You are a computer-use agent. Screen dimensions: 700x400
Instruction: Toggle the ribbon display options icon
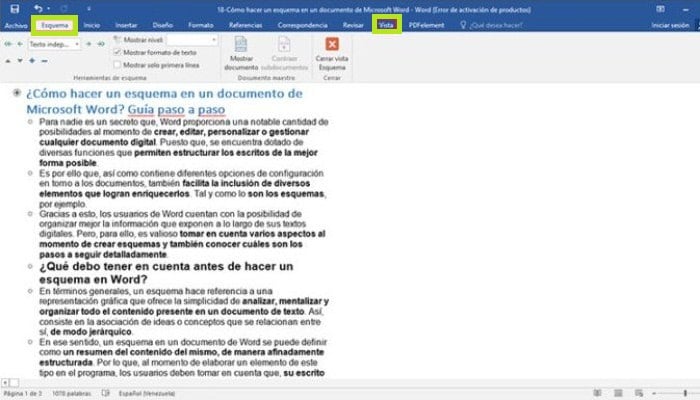pos(660,9)
